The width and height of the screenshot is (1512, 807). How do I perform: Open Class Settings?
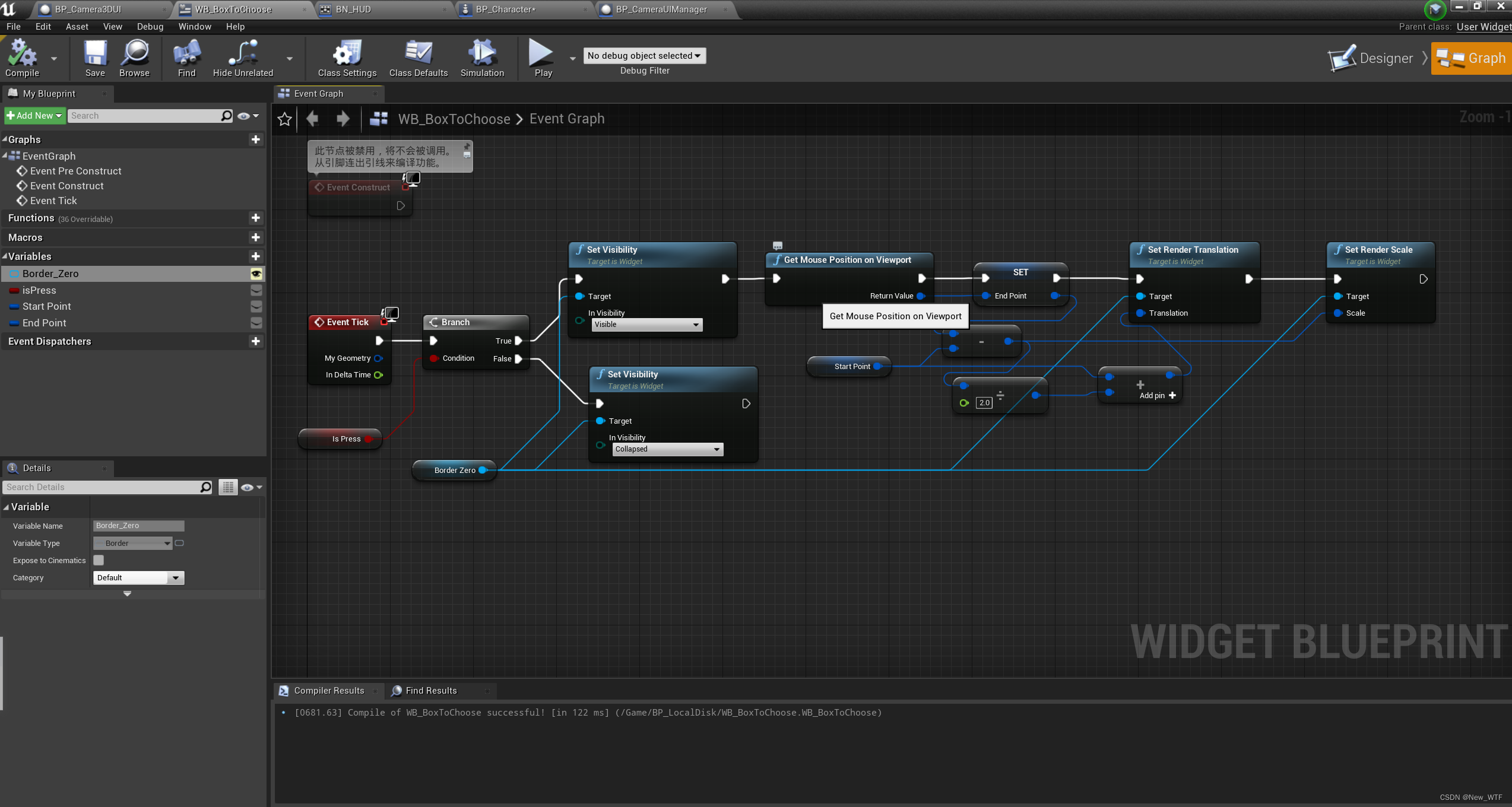(346, 58)
